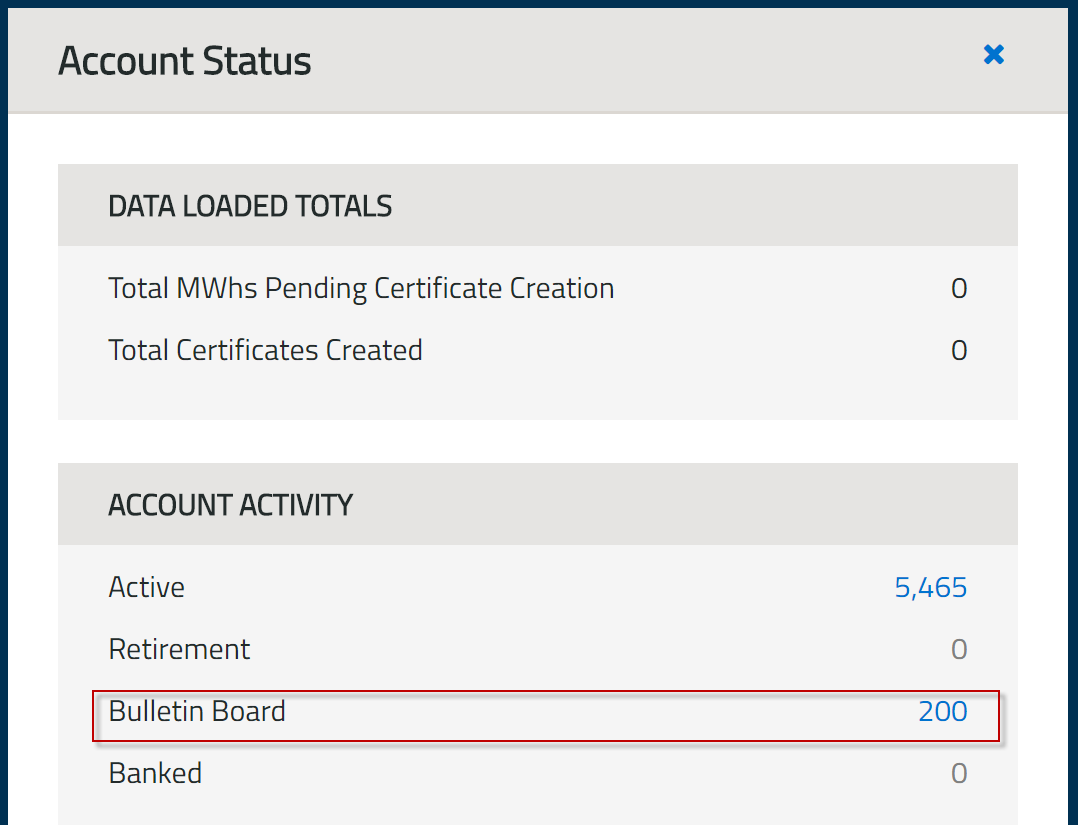
Task: Select the Account Status title text
Action: pos(185,61)
